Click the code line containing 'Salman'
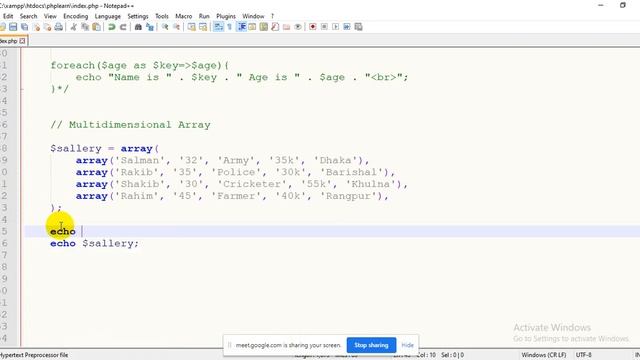This screenshot has height=360, width=640. 222,160
